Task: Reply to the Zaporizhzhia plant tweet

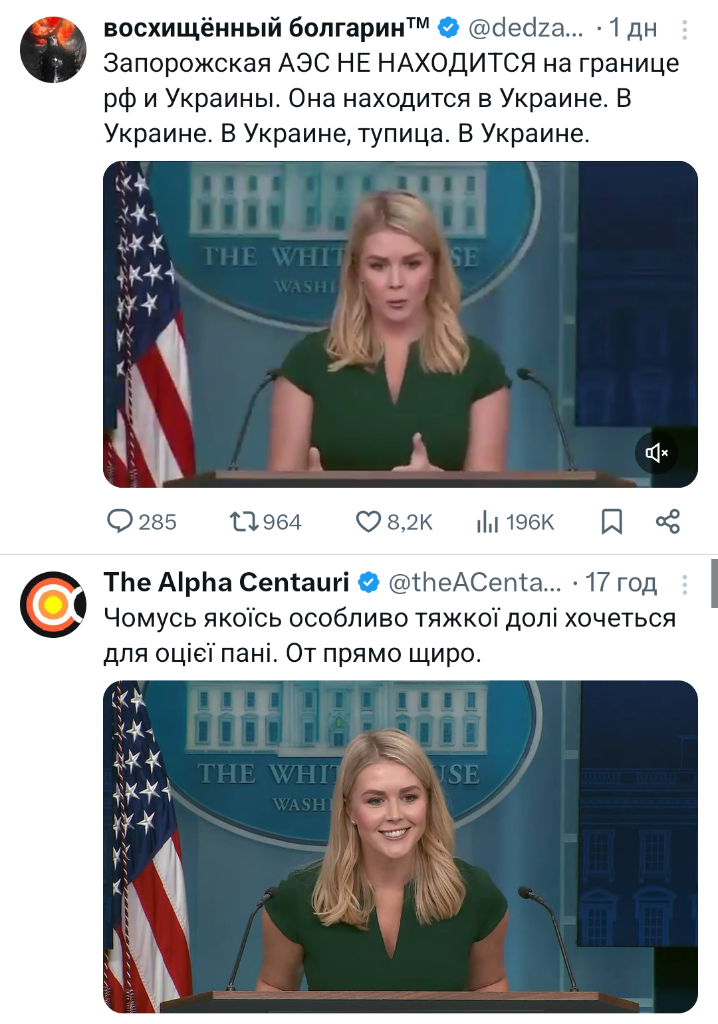Action: [x=121, y=521]
